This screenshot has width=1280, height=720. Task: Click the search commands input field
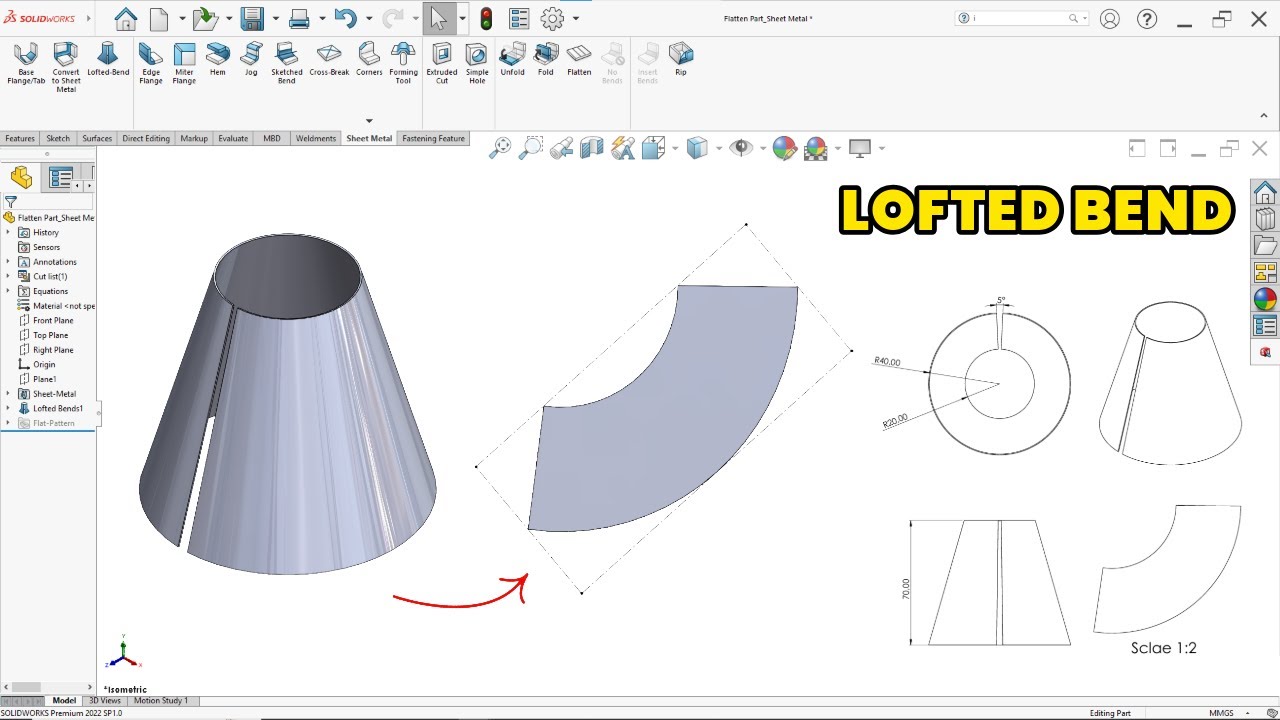click(x=1020, y=18)
